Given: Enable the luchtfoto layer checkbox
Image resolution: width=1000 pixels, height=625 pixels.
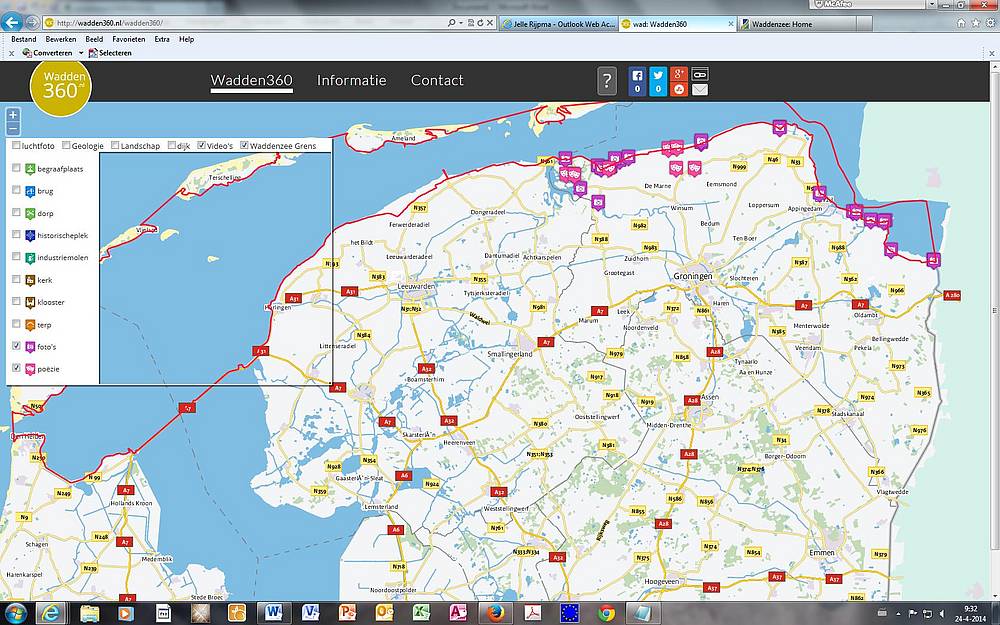Looking at the screenshot, I should (16, 146).
